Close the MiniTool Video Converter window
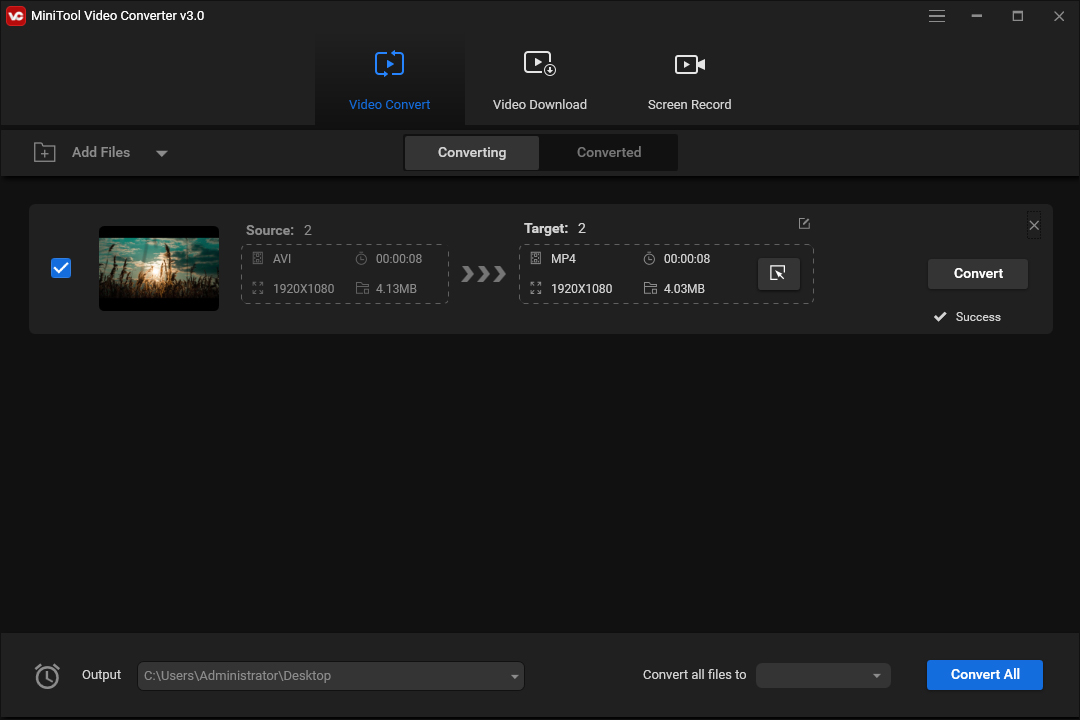 1059,16
